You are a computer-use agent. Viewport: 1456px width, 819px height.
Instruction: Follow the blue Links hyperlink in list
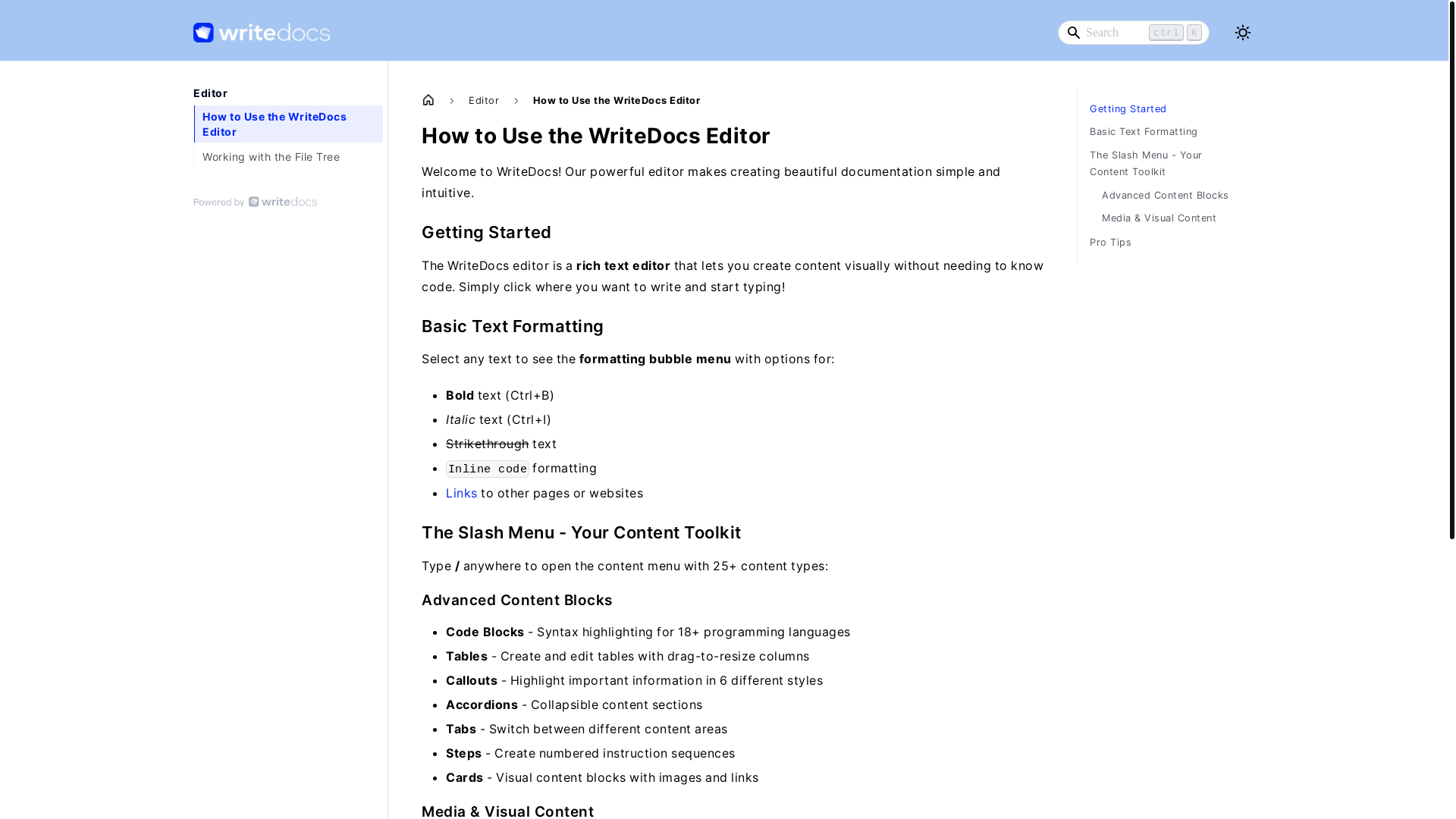click(x=461, y=493)
